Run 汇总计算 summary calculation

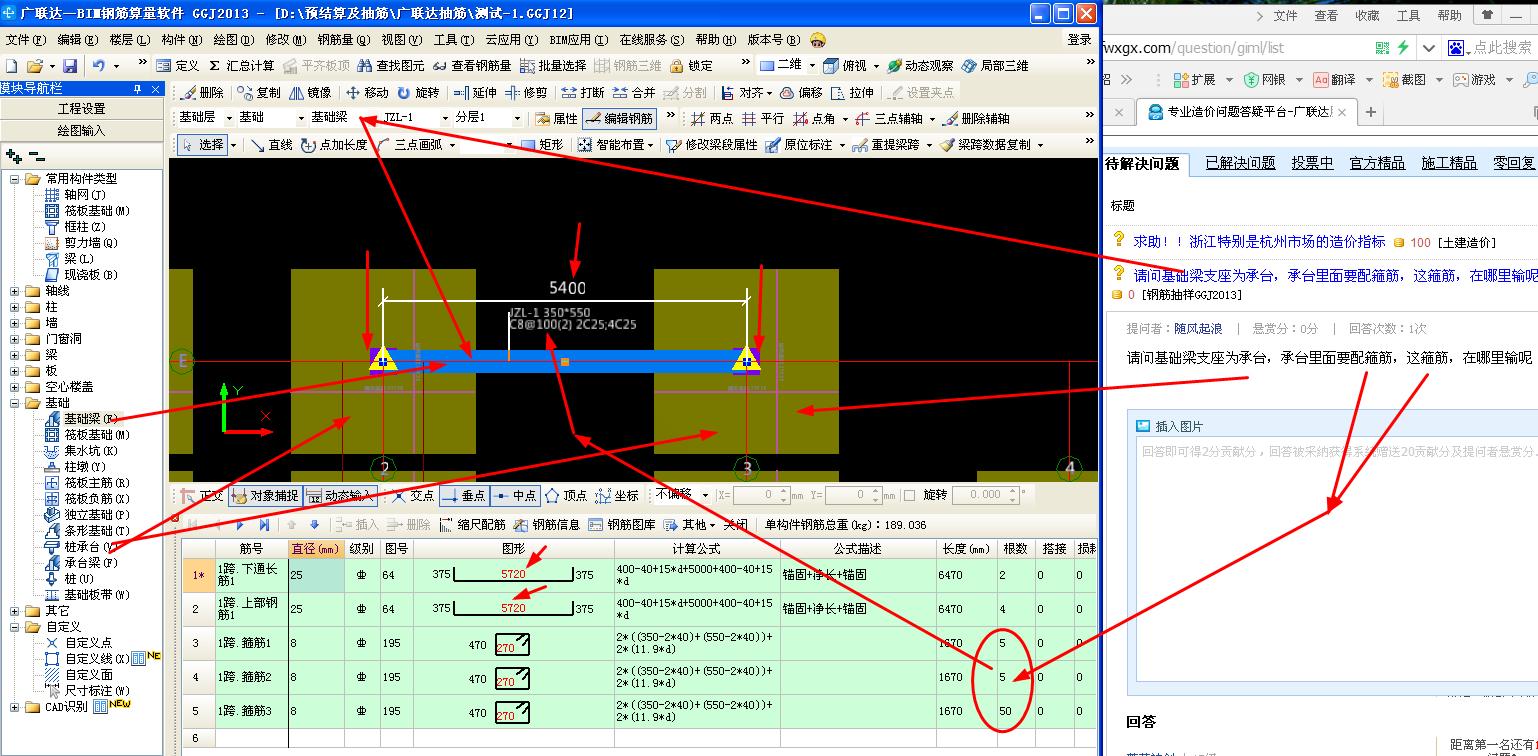[x=241, y=65]
